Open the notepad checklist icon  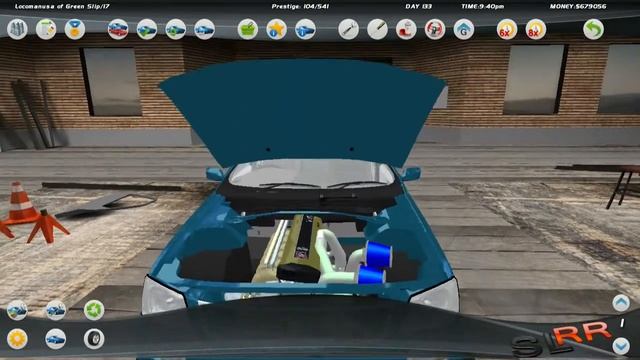tap(46, 29)
